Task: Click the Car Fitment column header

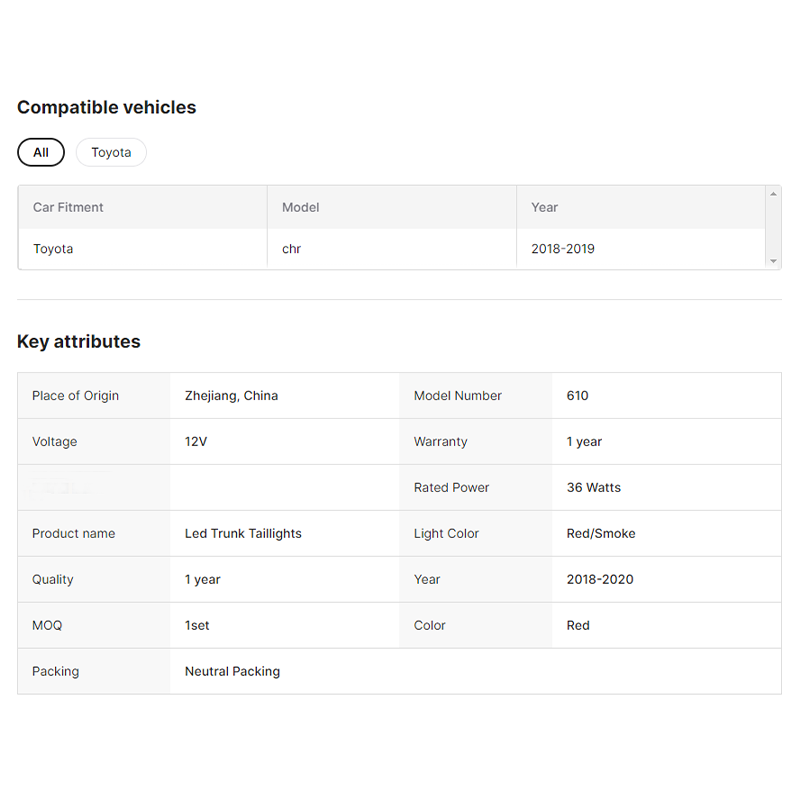Action: 143,207
